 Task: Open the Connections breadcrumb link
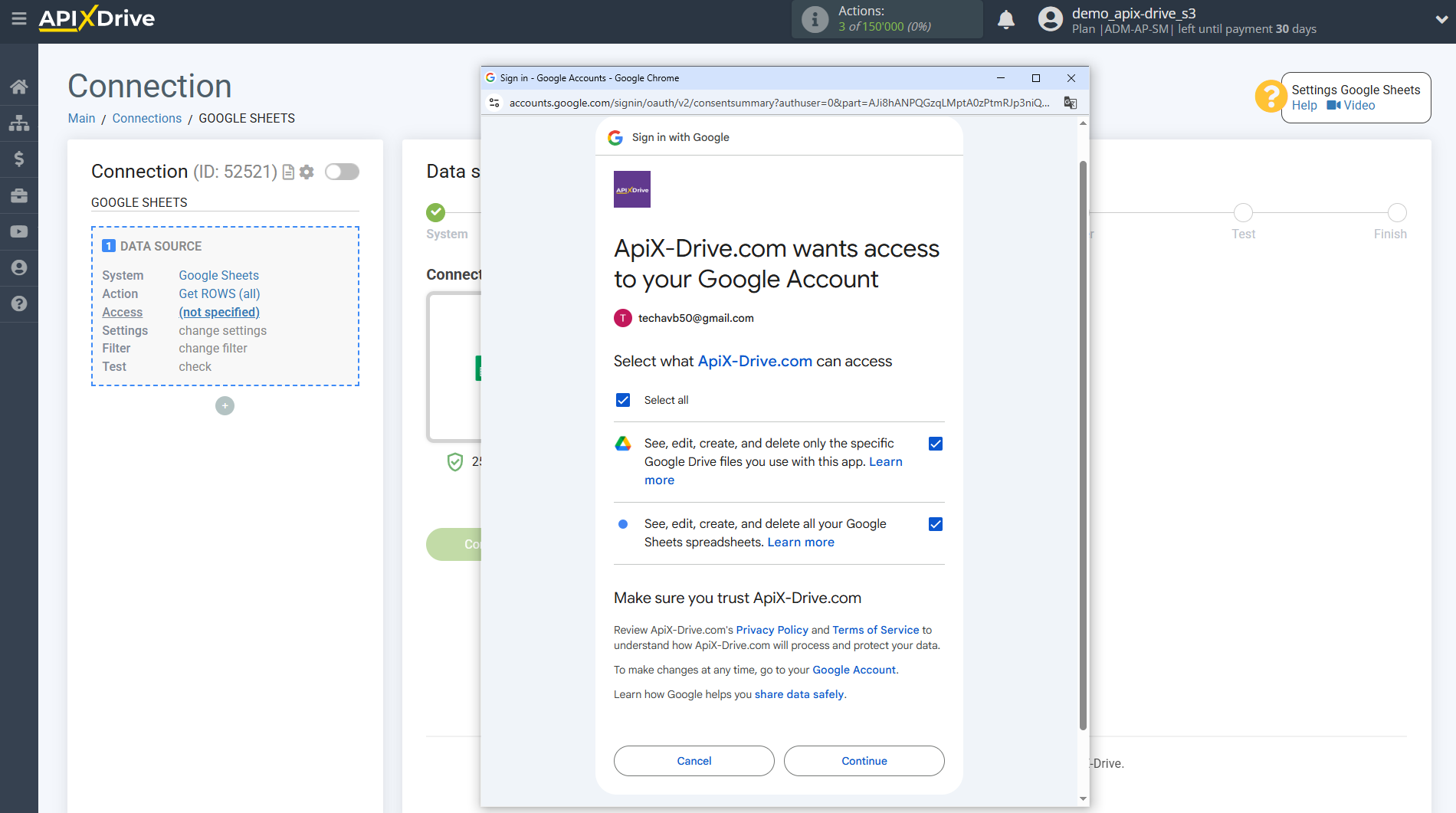(x=146, y=118)
